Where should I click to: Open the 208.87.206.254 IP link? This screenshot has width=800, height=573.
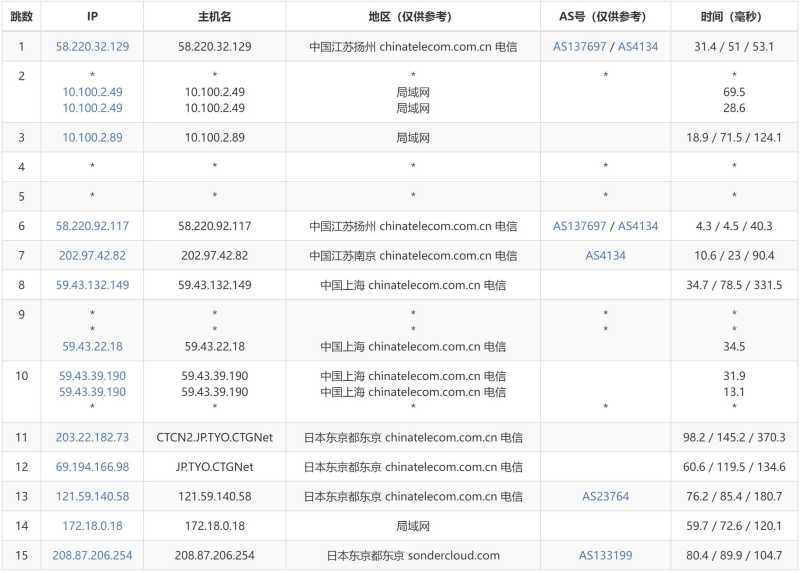[92, 555]
